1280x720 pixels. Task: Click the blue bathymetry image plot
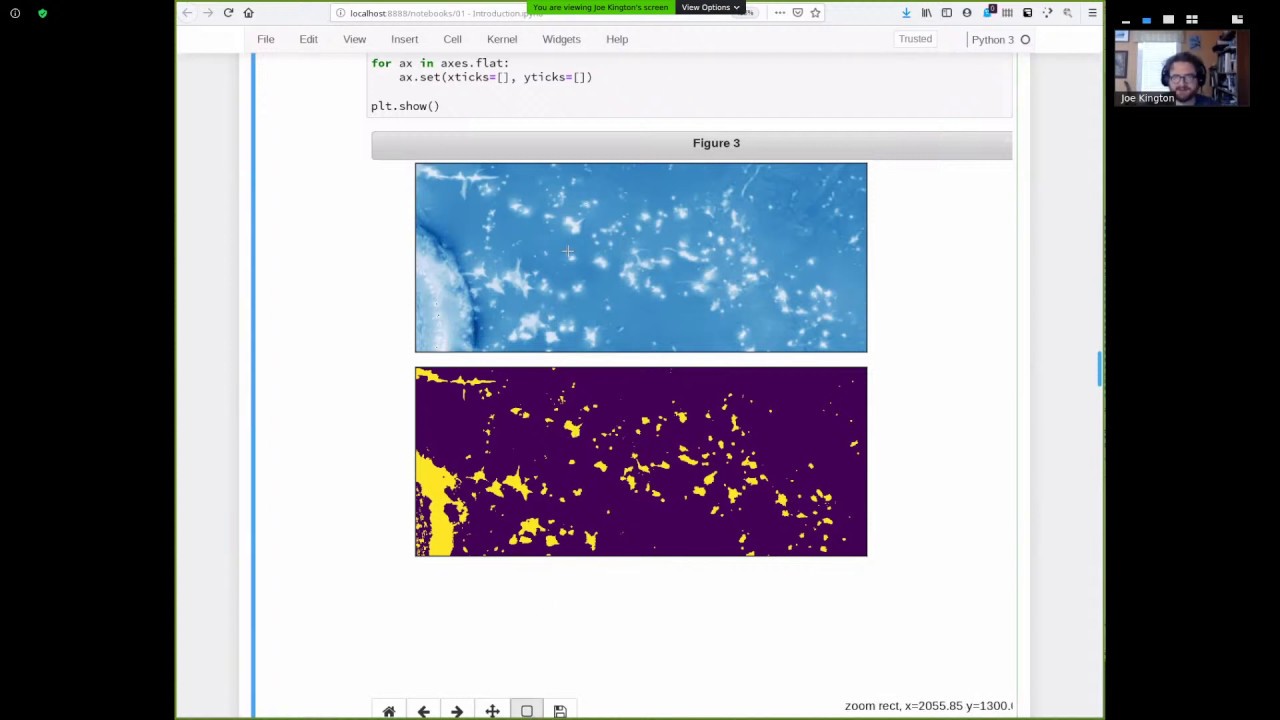click(641, 258)
